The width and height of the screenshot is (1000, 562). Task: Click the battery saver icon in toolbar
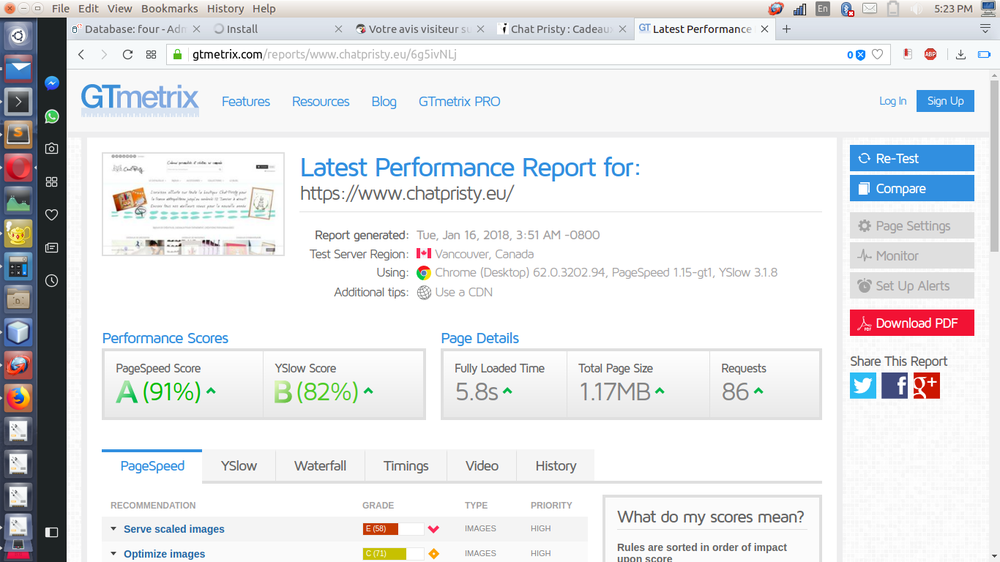[x=984, y=54]
